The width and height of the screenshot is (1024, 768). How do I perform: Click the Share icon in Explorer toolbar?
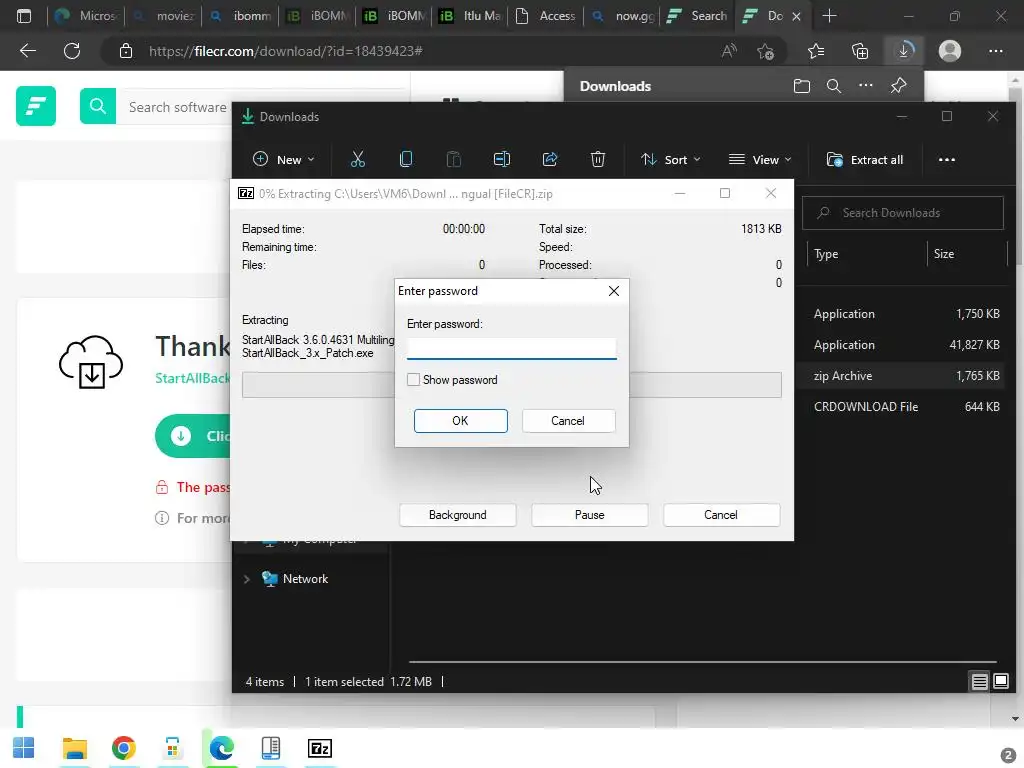click(x=550, y=159)
